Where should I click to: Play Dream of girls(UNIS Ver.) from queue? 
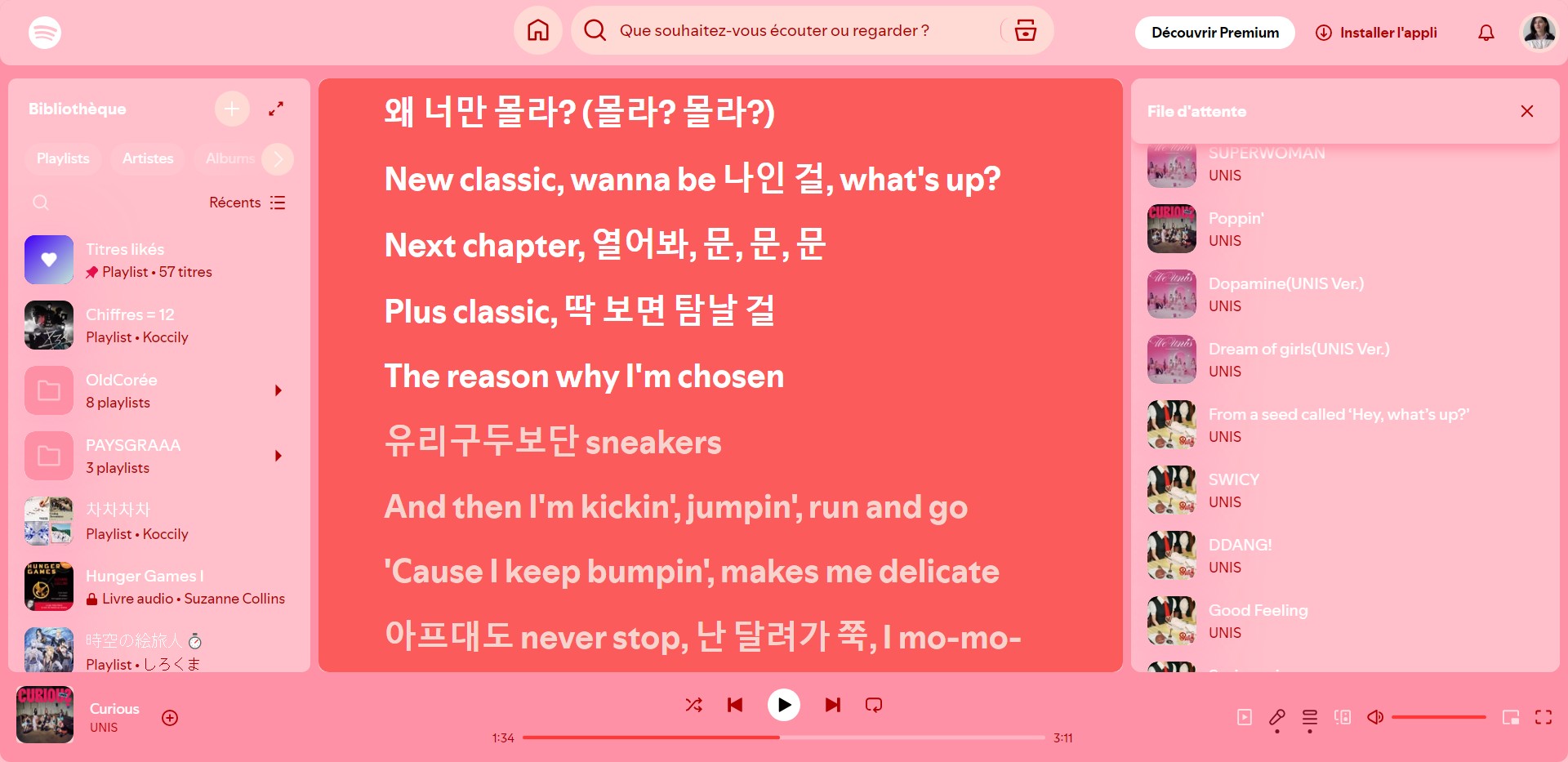tap(1345, 359)
